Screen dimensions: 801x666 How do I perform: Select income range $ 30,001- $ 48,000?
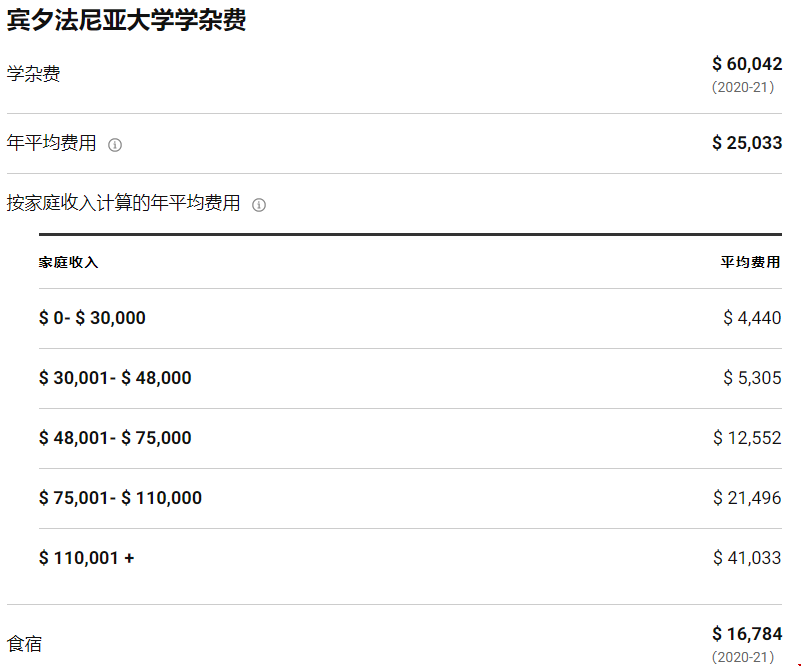tap(115, 378)
